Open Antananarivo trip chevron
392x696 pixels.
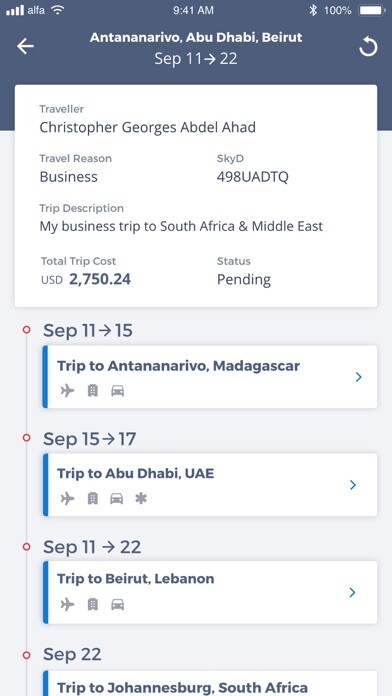click(359, 377)
